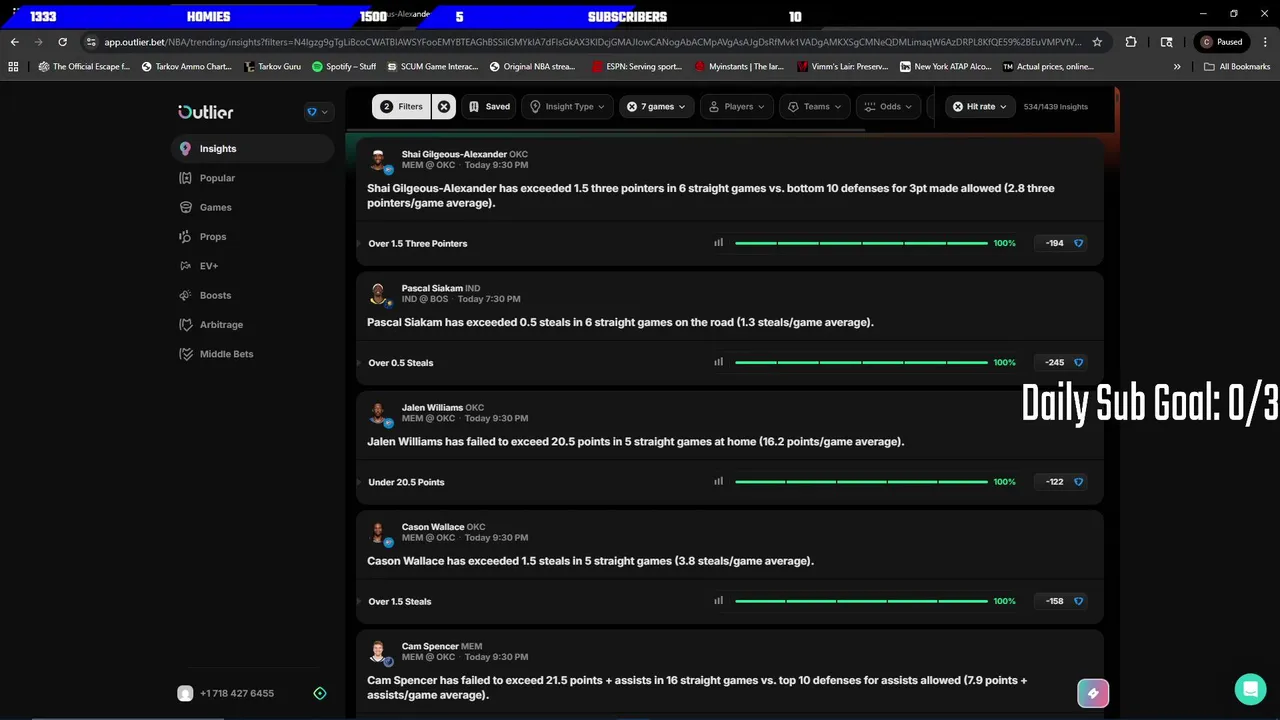Click the green status icon beside phone number
Viewport: 1280px width, 720px height.
(320, 693)
